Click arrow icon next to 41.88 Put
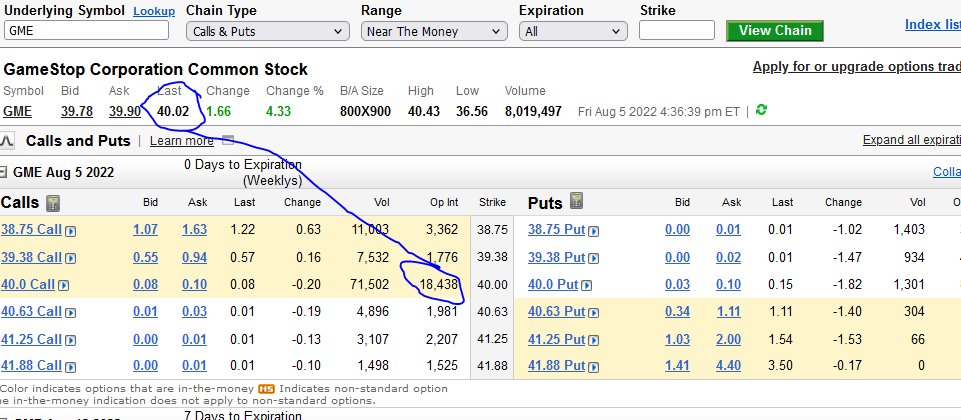Image resolution: width=961 pixels, height=420 pixels. click(594, 367)
